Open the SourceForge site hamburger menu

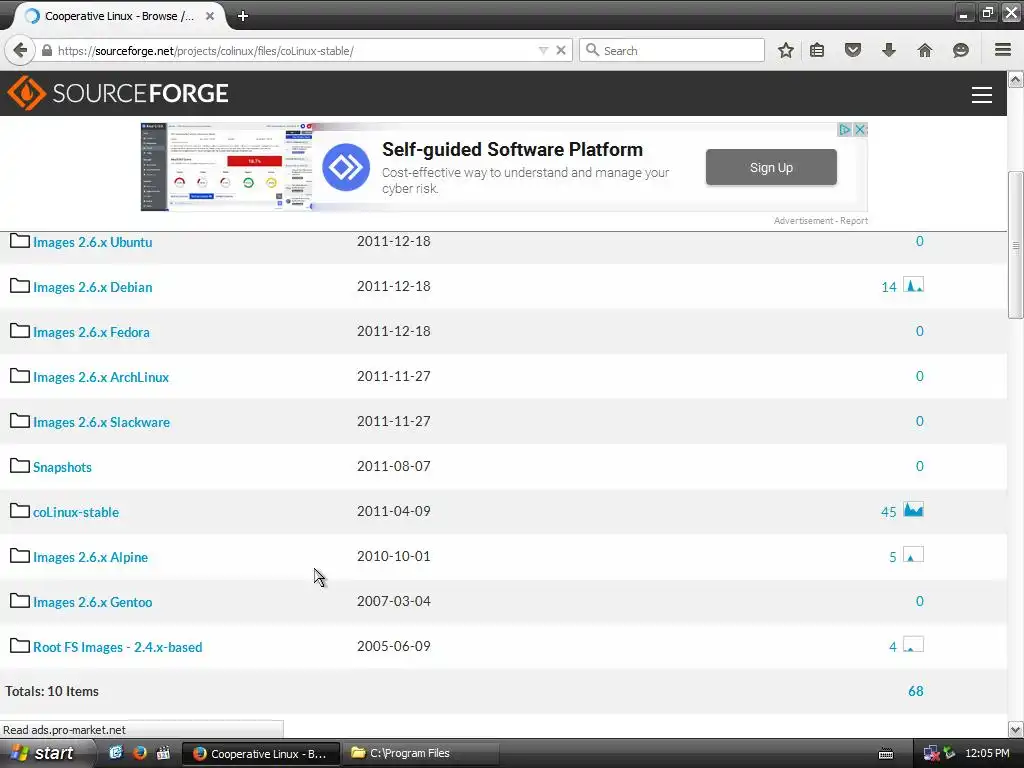point(982,95)
